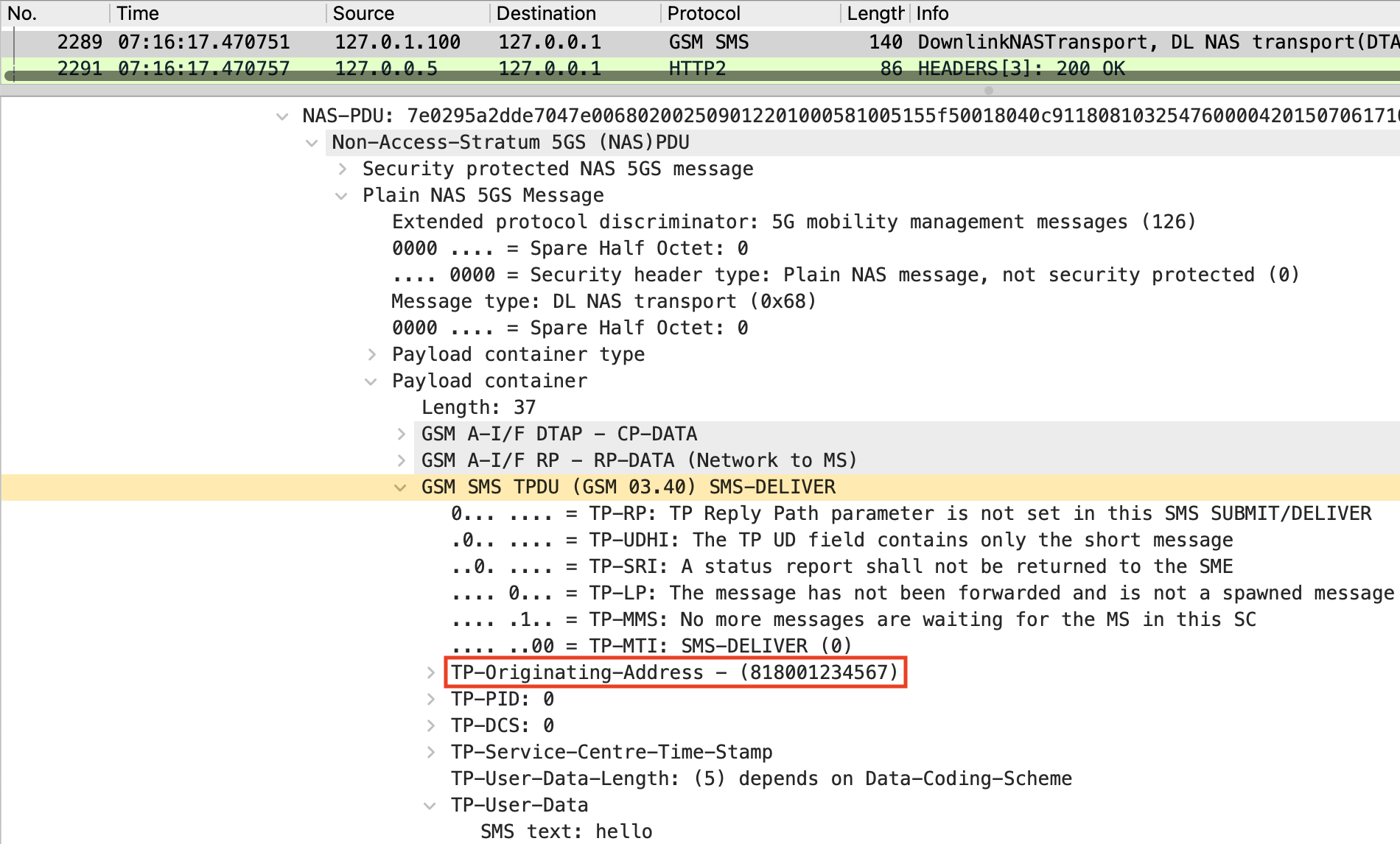Screen dimensions: 1400x844
Task: Collapse the NAS-PDU tree node
Action: pos(281,116)
